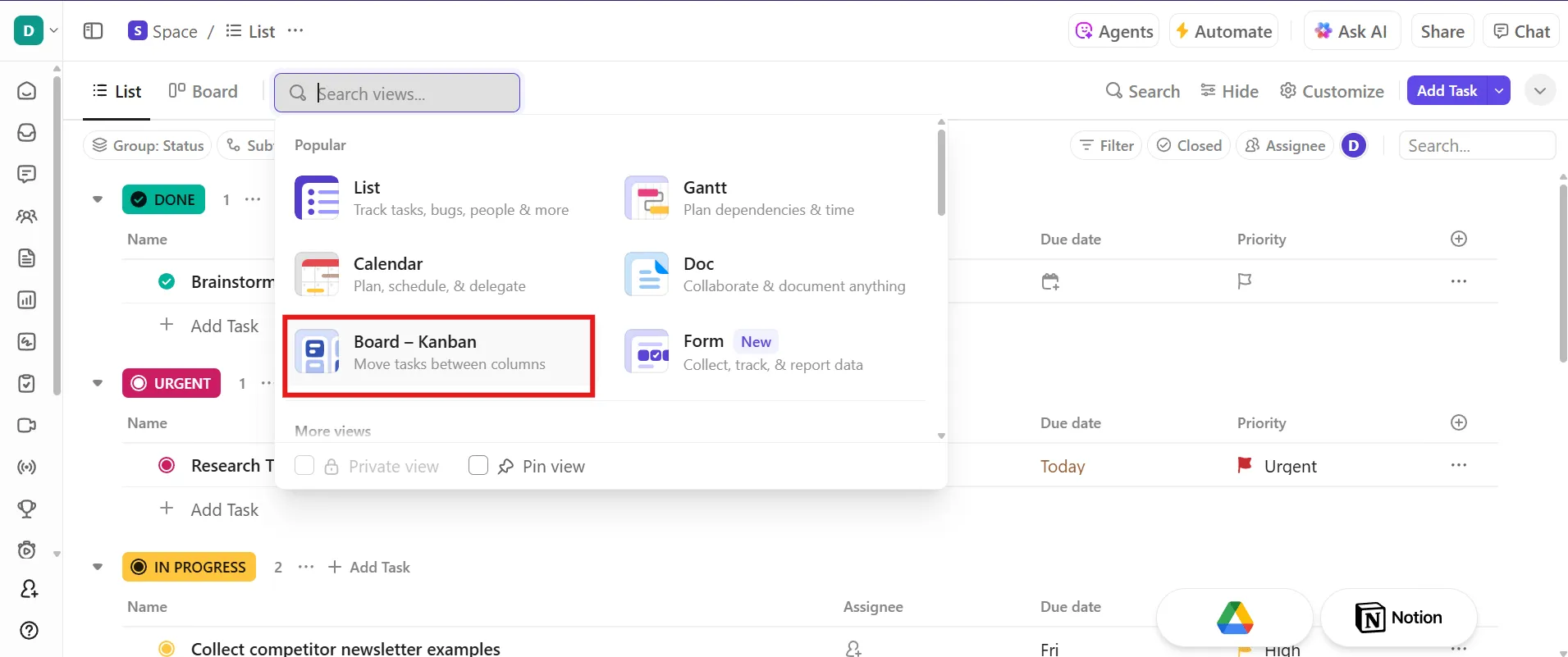This screenshot has width=1568, height=657.
Task: Open the Whiteboards sidebar icon
Action: [x=27, y=342]
